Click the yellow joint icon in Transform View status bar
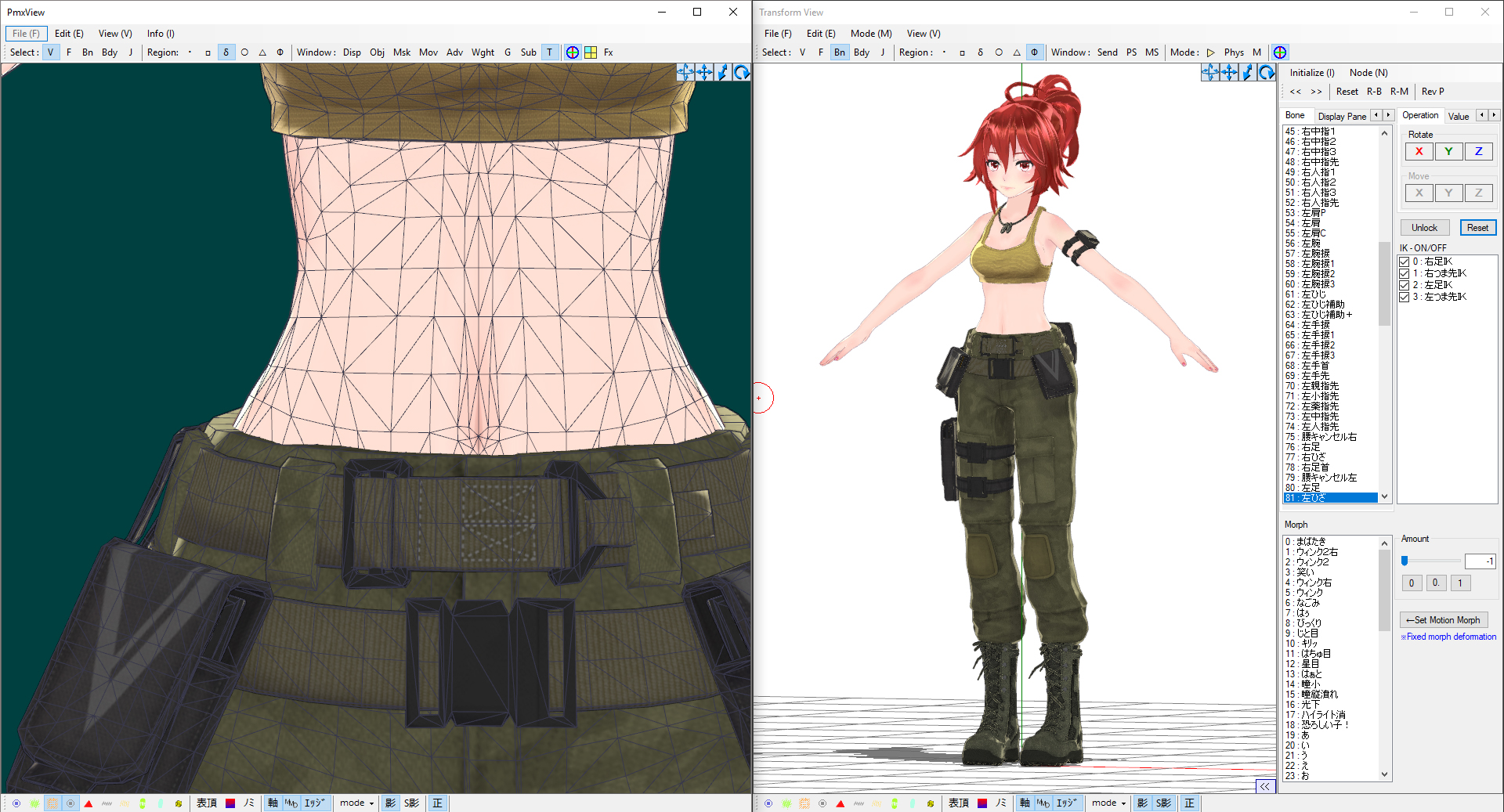 (x=931, y=803)
